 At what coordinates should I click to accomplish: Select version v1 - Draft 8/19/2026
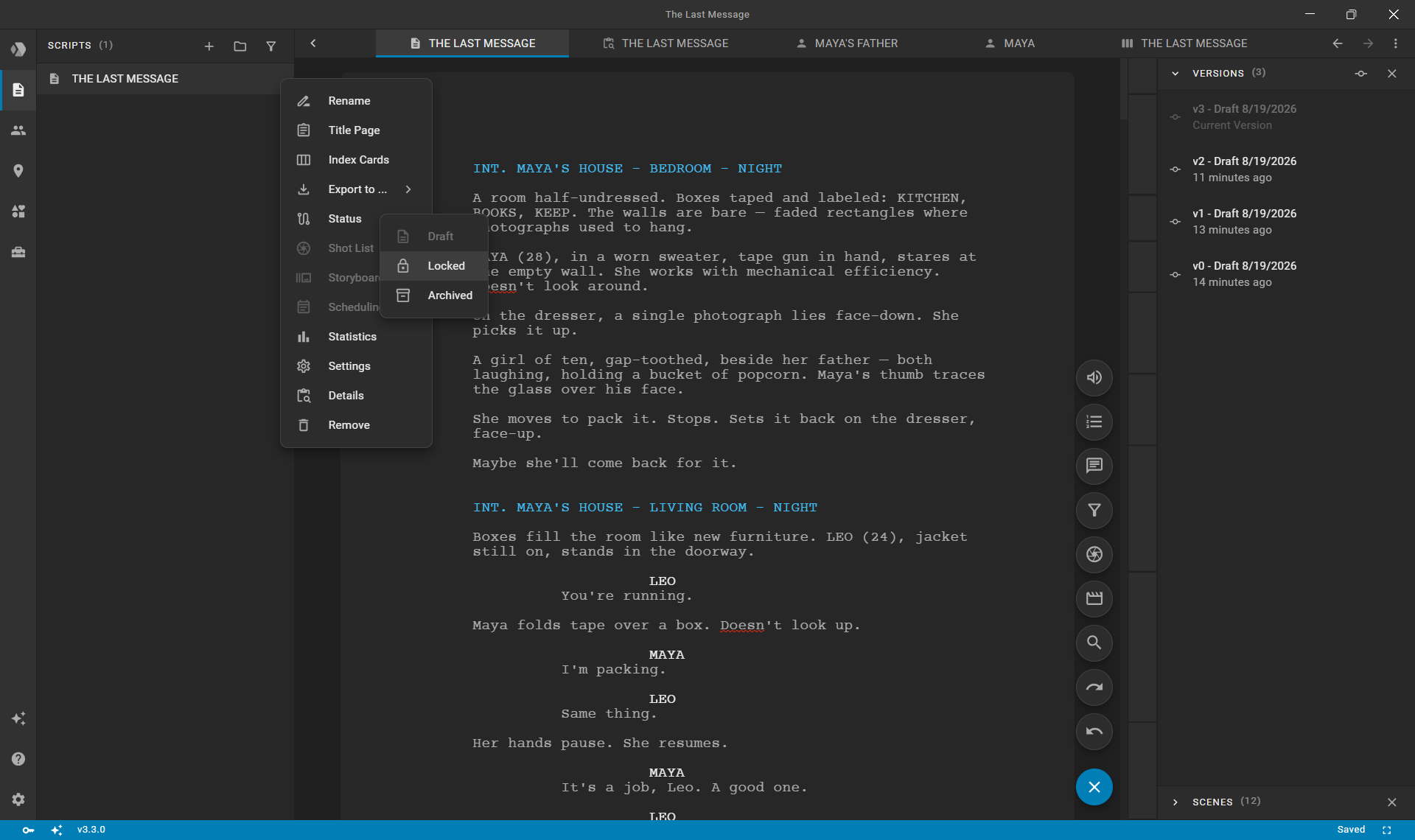click(x=1285, y=222)
